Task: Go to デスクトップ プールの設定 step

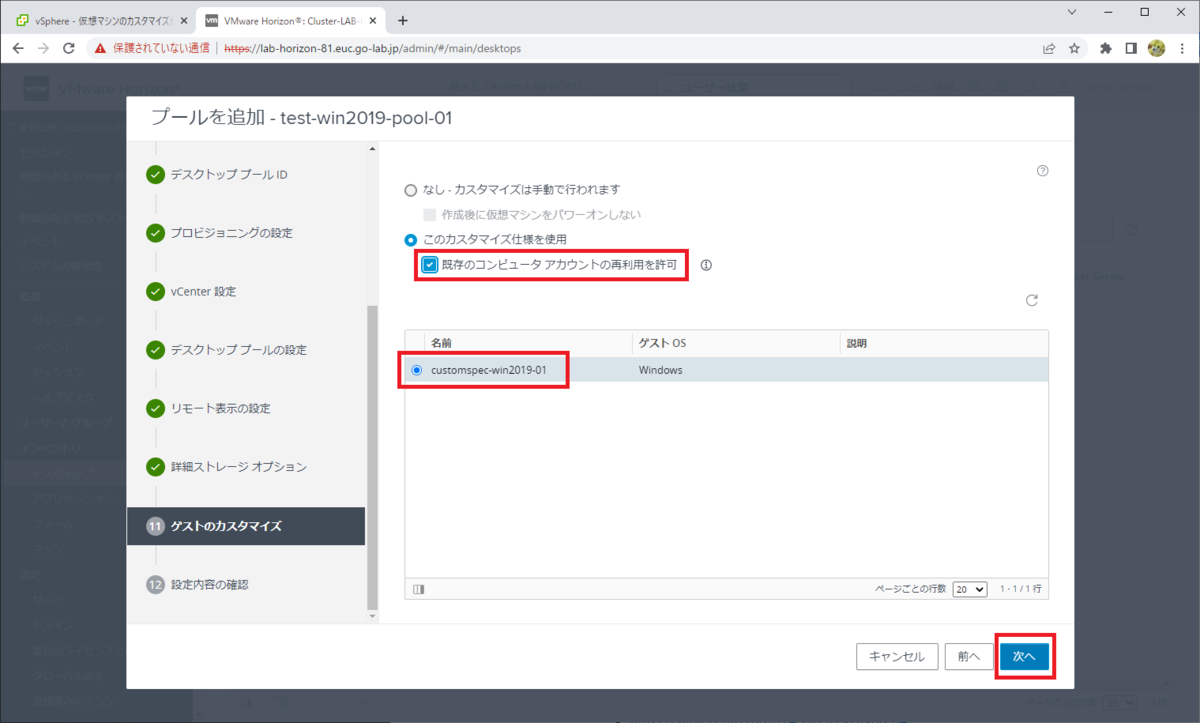Action: coord(238,350)
